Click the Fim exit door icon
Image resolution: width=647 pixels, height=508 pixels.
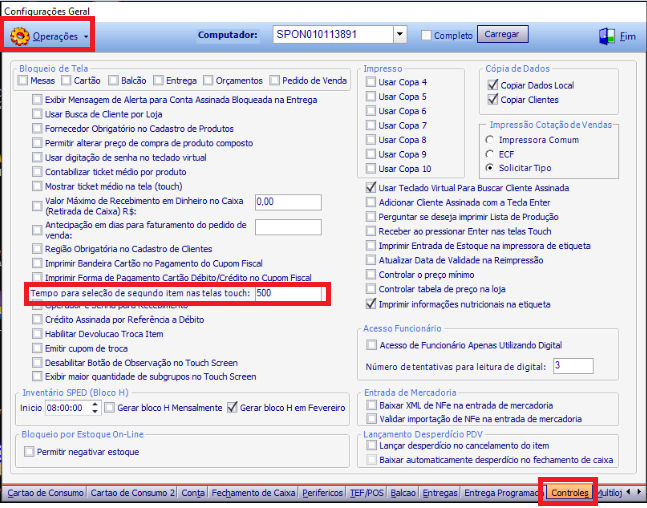pyautogui.click(x=607, y=36)
